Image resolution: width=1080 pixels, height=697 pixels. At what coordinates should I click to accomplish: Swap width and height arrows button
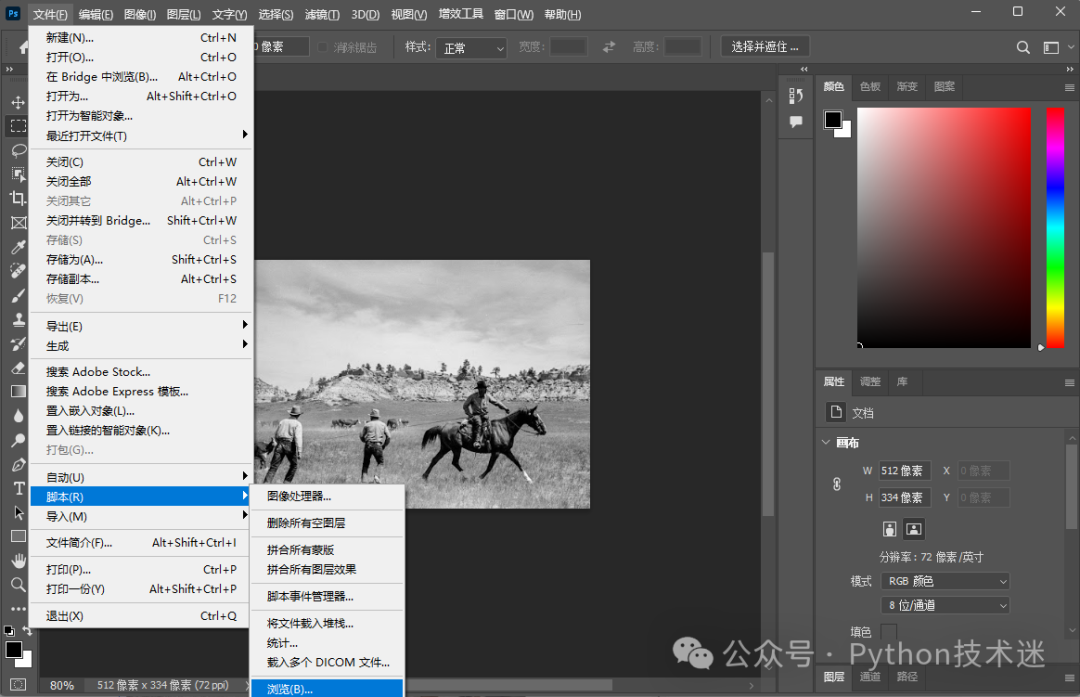coord(609,47)
